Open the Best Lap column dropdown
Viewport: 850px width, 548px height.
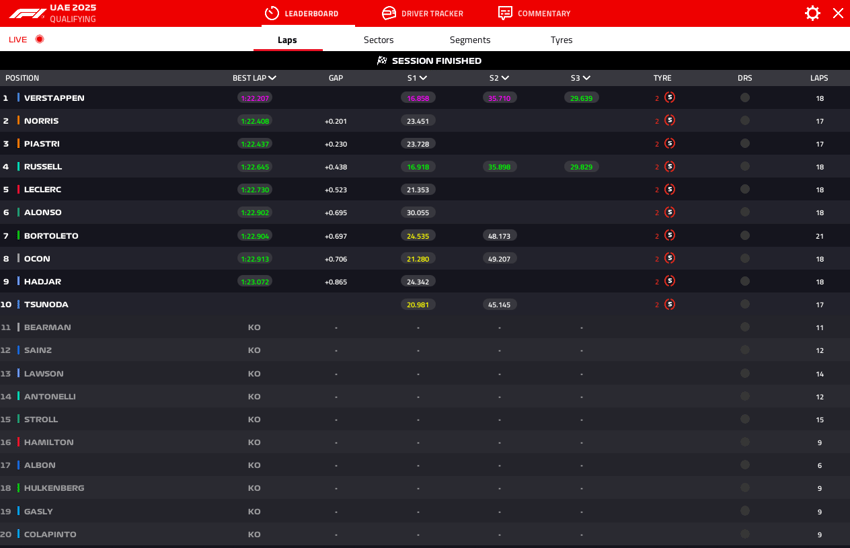pyautogui.click(x=272, y=78)
